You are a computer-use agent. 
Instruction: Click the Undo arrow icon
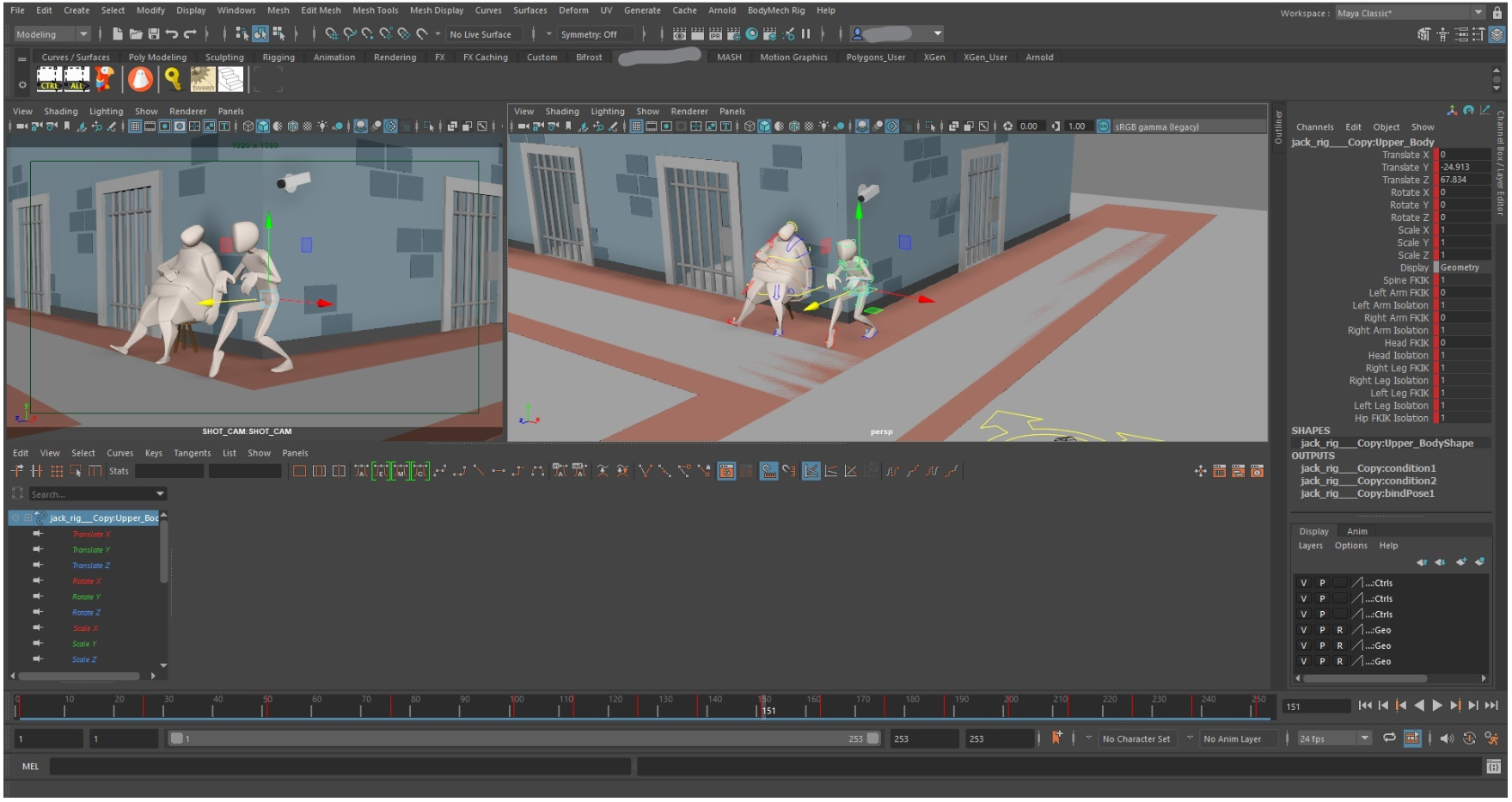pos(172,34)
